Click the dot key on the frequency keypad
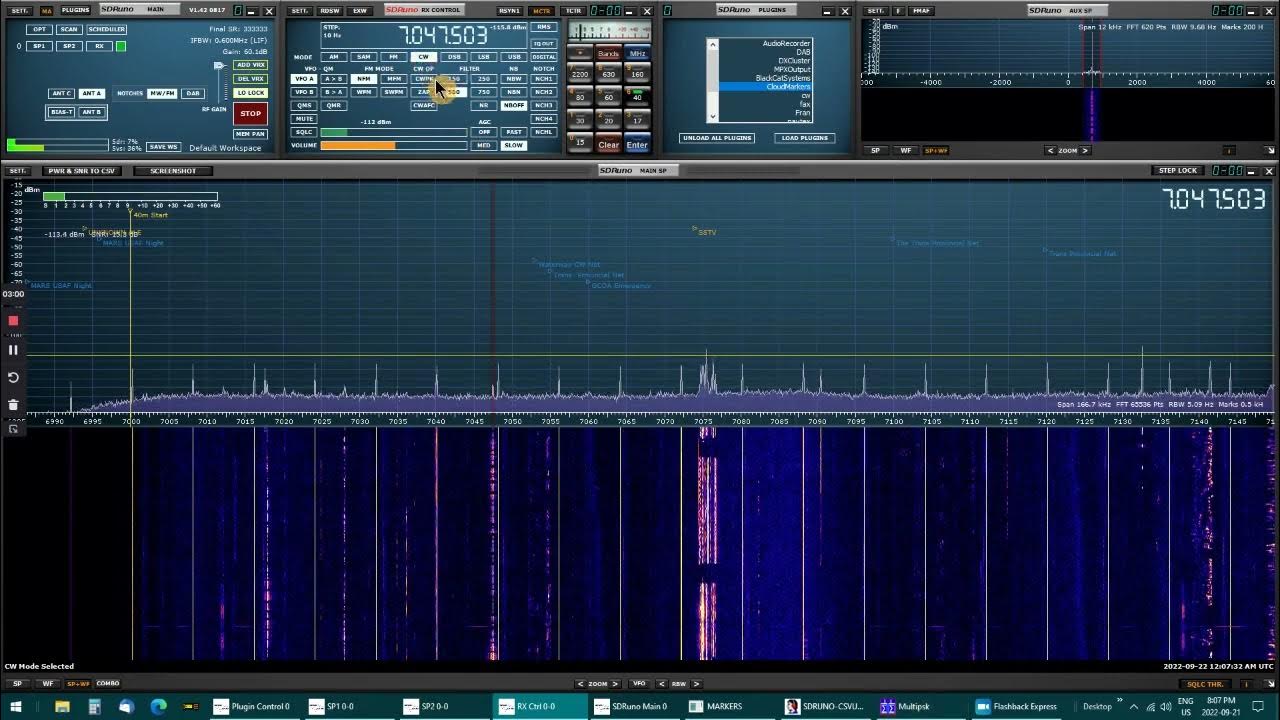Image resolution: width=1280 pixels, height=720 pixels. [x=580, y=53]
